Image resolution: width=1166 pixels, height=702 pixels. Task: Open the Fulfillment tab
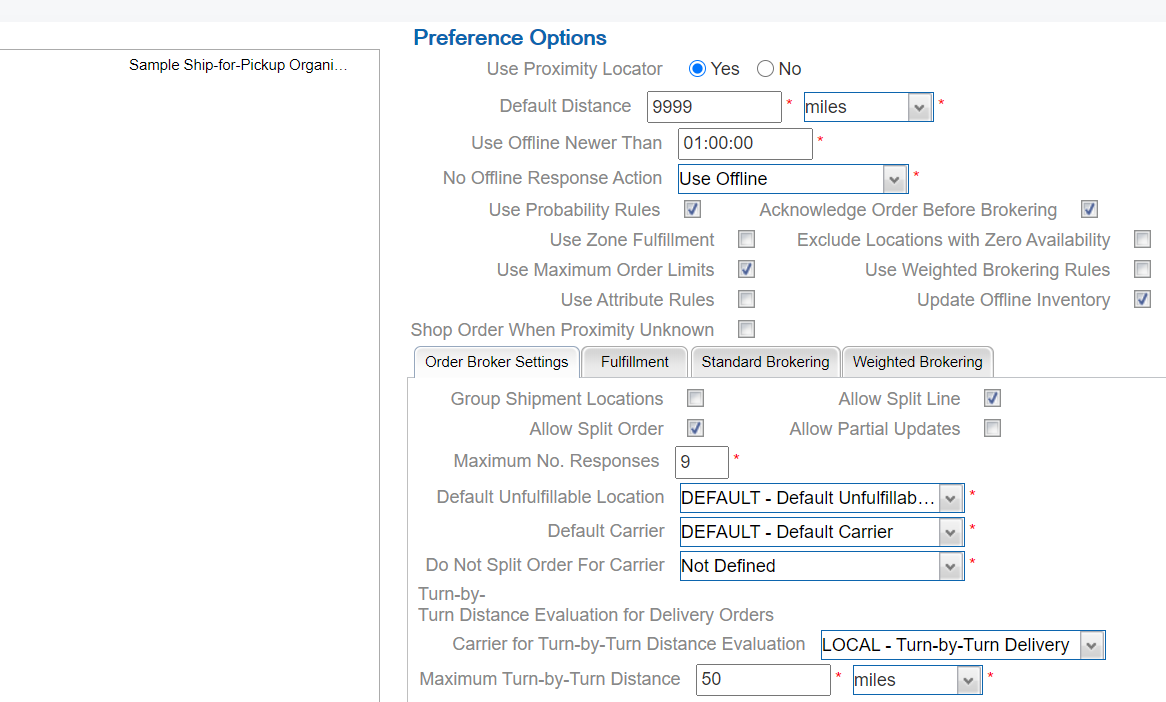[634, 362]
